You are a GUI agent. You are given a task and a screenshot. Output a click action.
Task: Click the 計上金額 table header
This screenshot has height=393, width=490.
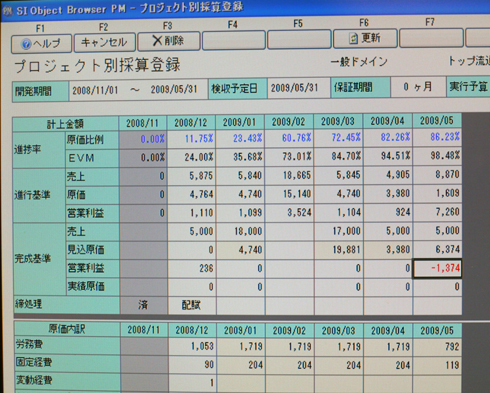[x=65, y=124]
